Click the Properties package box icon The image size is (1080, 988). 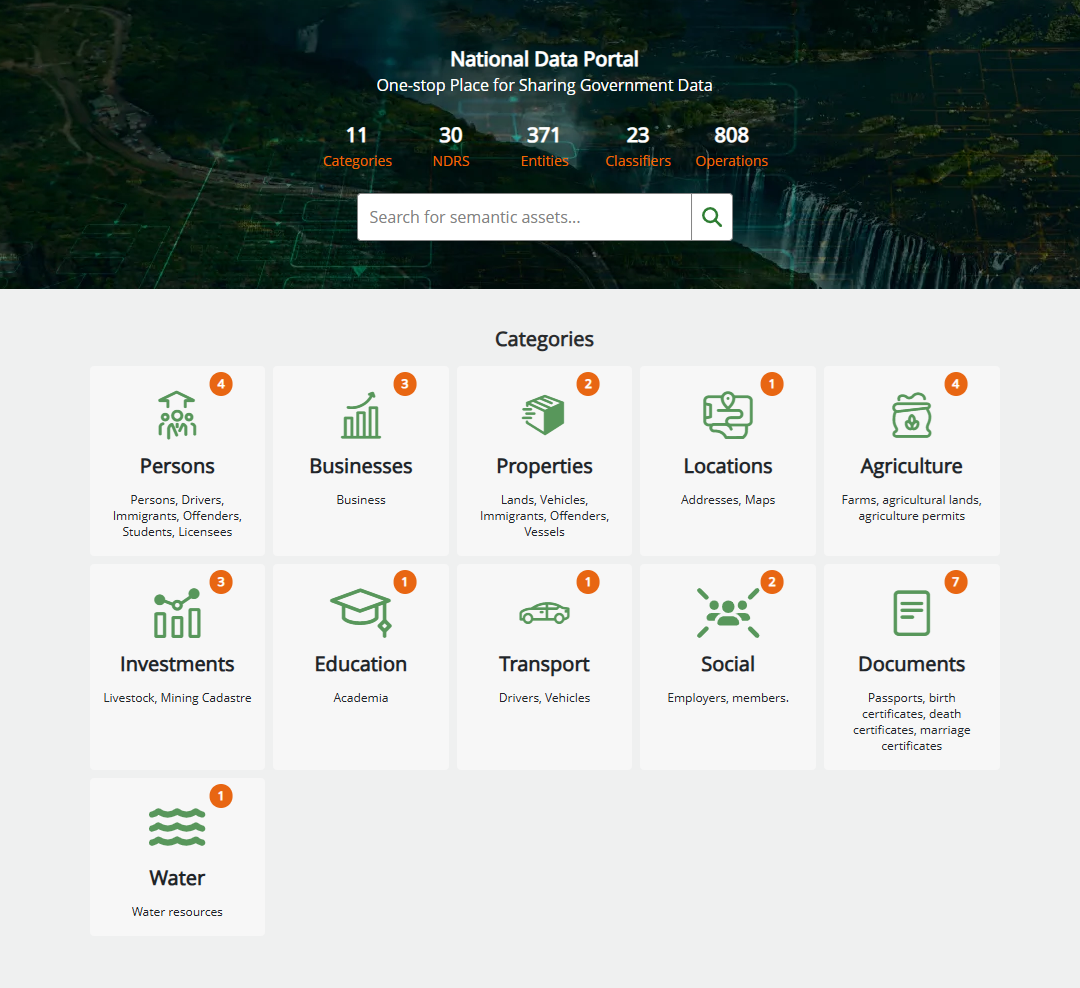544,415
